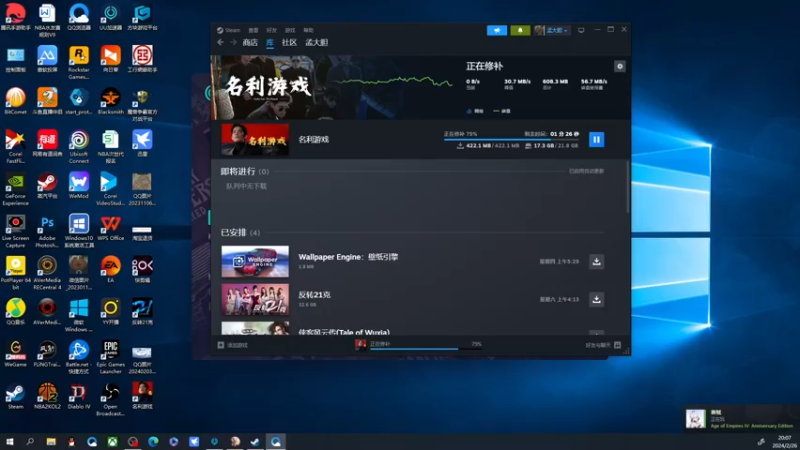Select the EA desktop icon

[110, 269]
